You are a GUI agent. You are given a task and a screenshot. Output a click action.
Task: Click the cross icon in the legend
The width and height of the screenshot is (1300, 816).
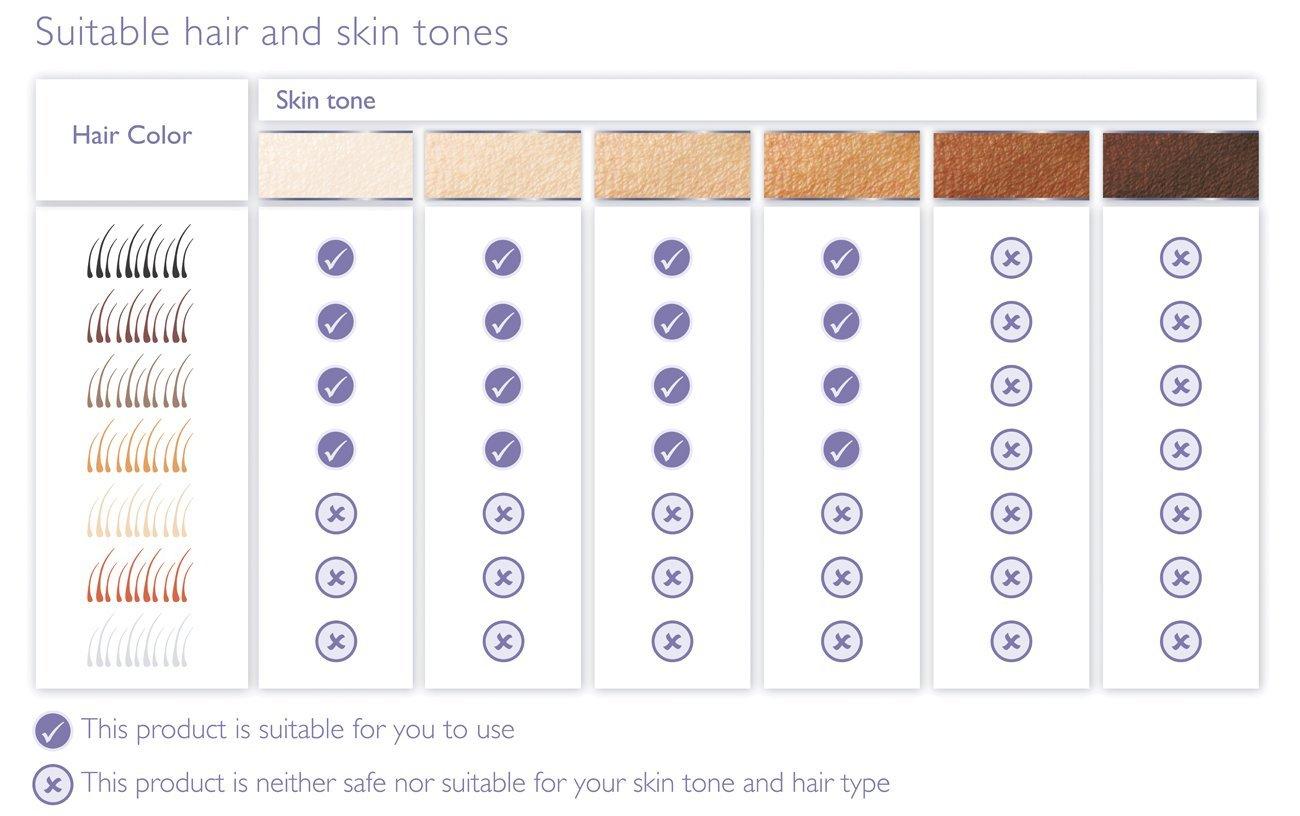tap(53, 784)
